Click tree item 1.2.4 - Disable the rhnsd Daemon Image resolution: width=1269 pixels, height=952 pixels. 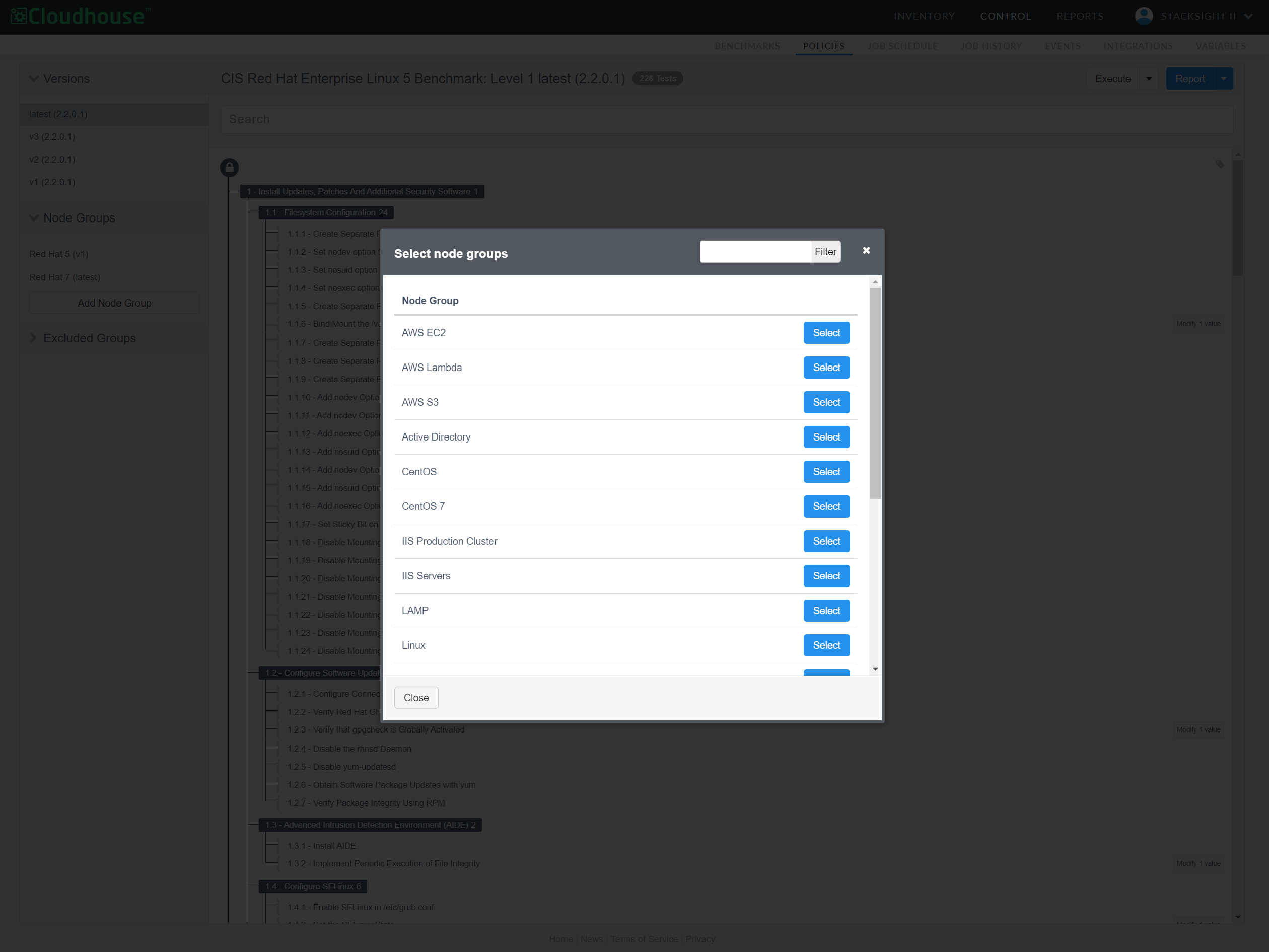pyautogui.click(x=349, y=749)
